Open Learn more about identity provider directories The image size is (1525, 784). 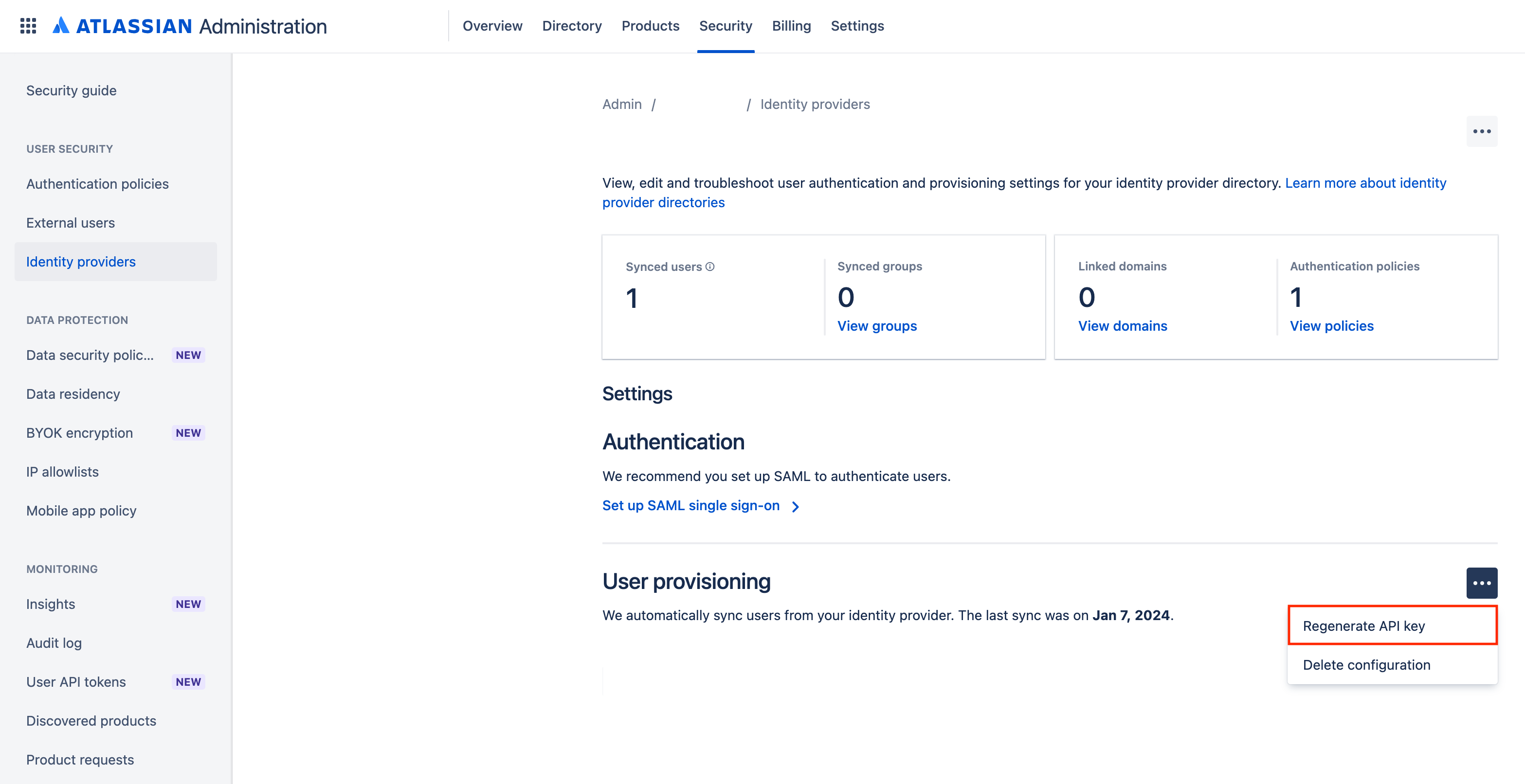[1365, 183]
